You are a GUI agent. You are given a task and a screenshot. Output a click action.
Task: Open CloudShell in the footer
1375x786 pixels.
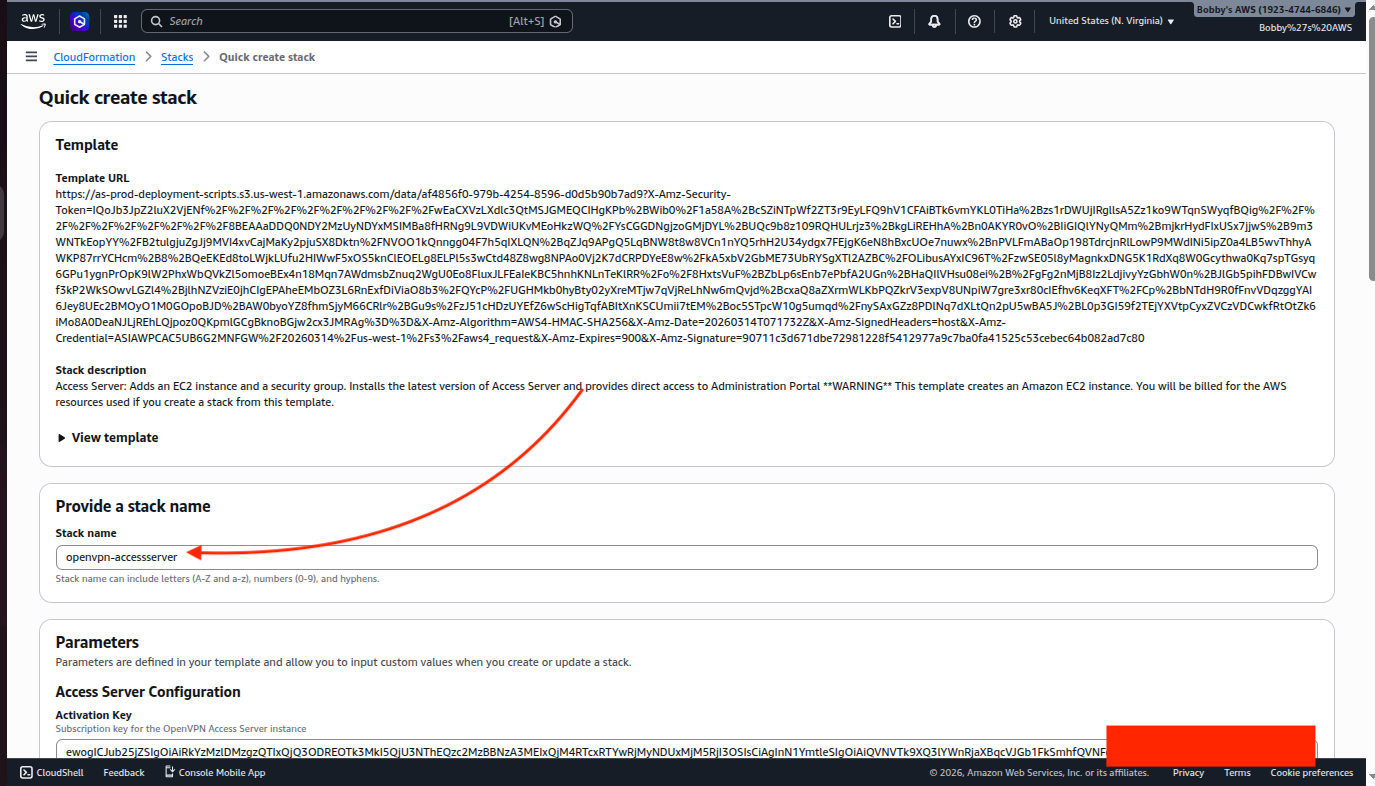56,772
